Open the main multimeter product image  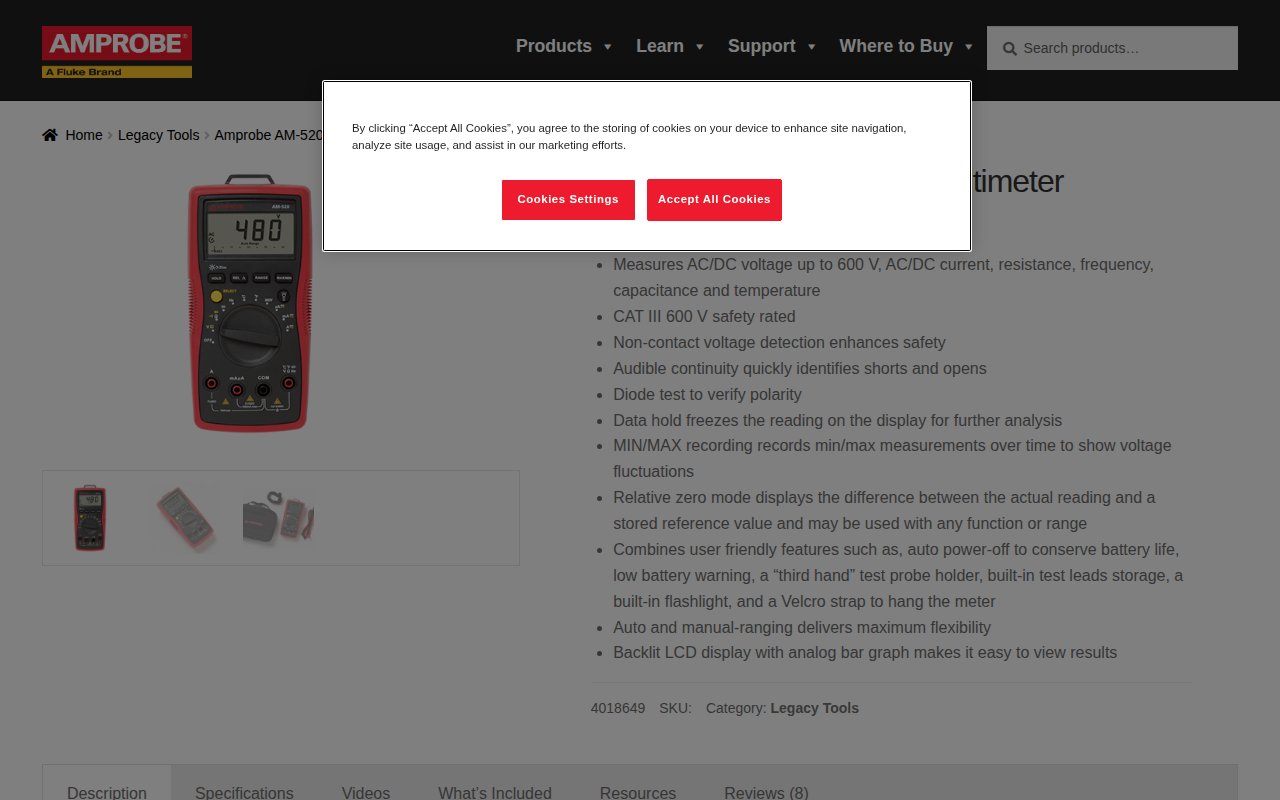(x=250, y=305)
